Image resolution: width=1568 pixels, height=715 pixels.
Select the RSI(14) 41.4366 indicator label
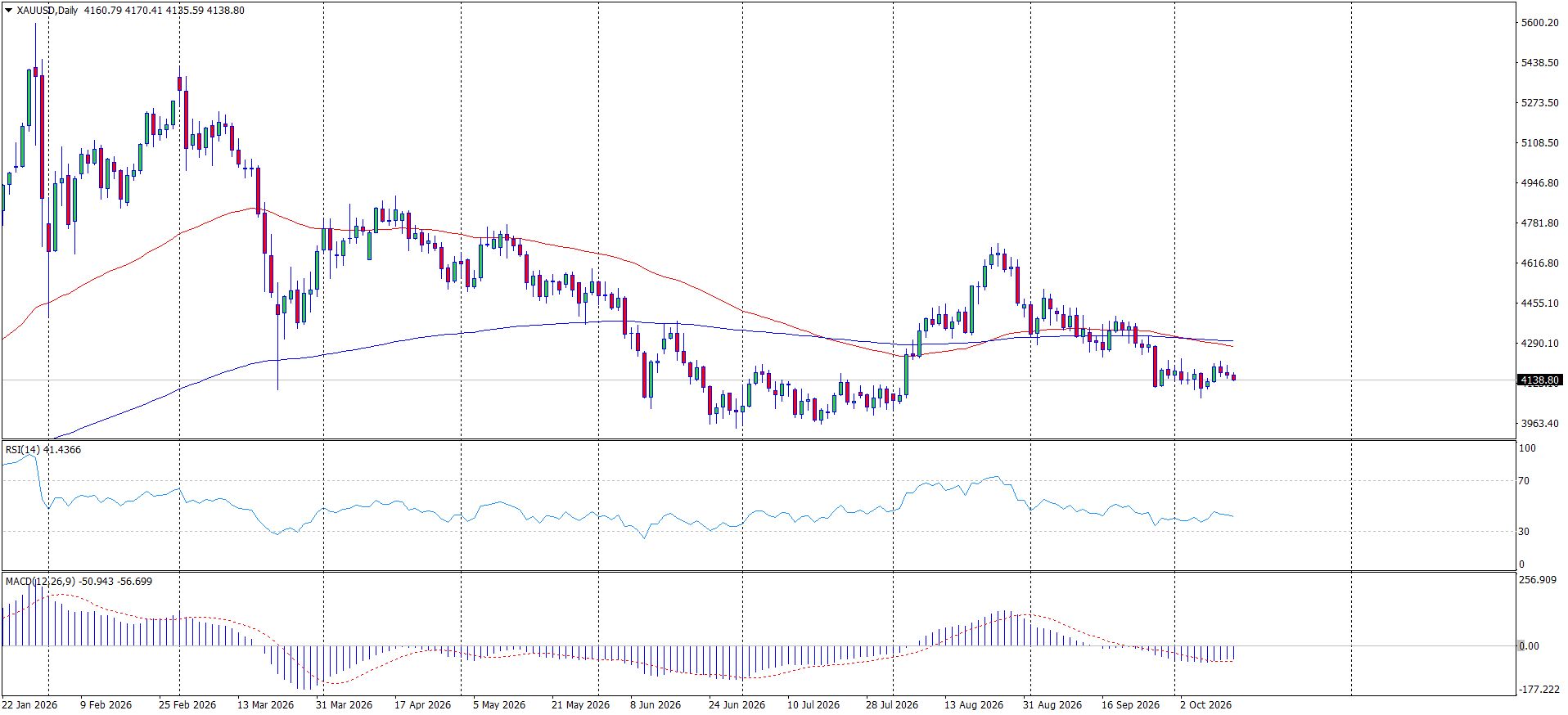pos(43,450)
